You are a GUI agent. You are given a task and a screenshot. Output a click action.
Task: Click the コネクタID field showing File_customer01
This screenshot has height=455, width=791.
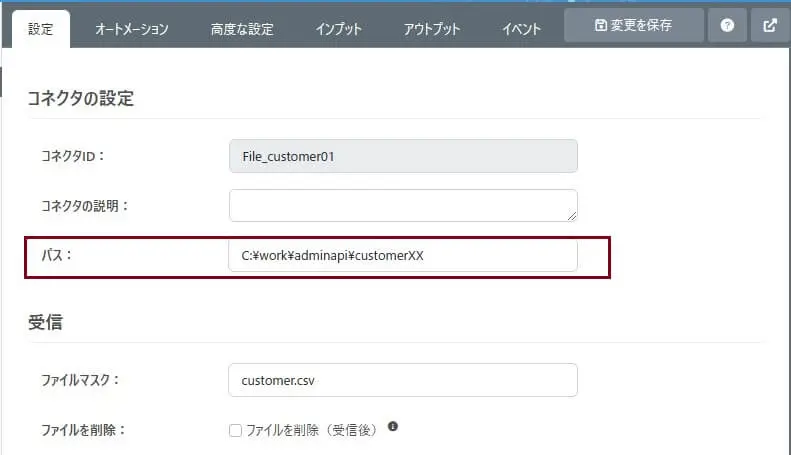tap(403, 156)
